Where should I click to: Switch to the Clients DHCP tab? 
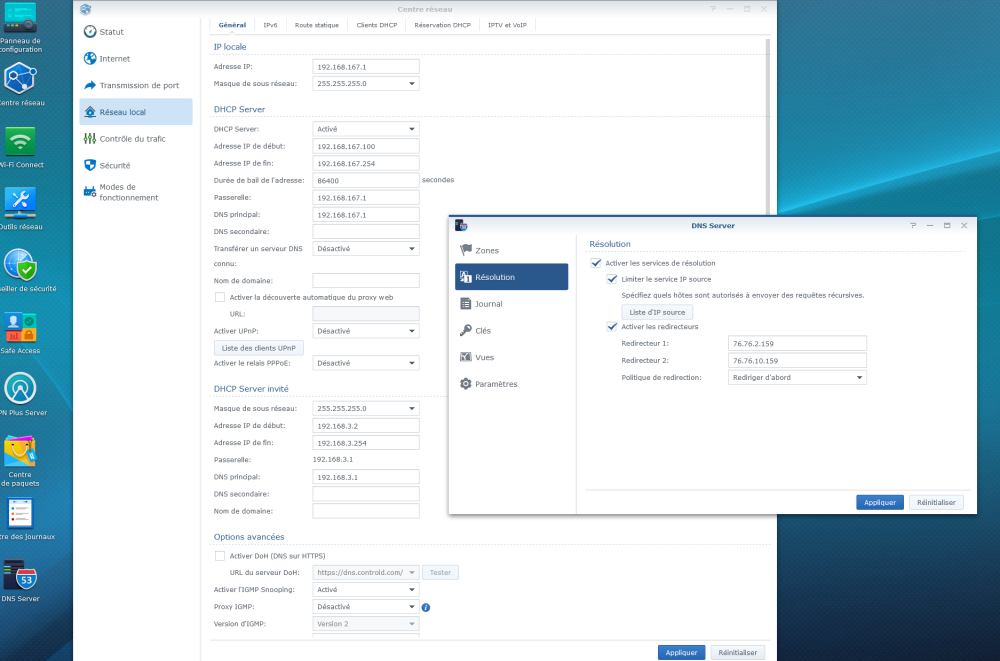click(x=376, y=25)
